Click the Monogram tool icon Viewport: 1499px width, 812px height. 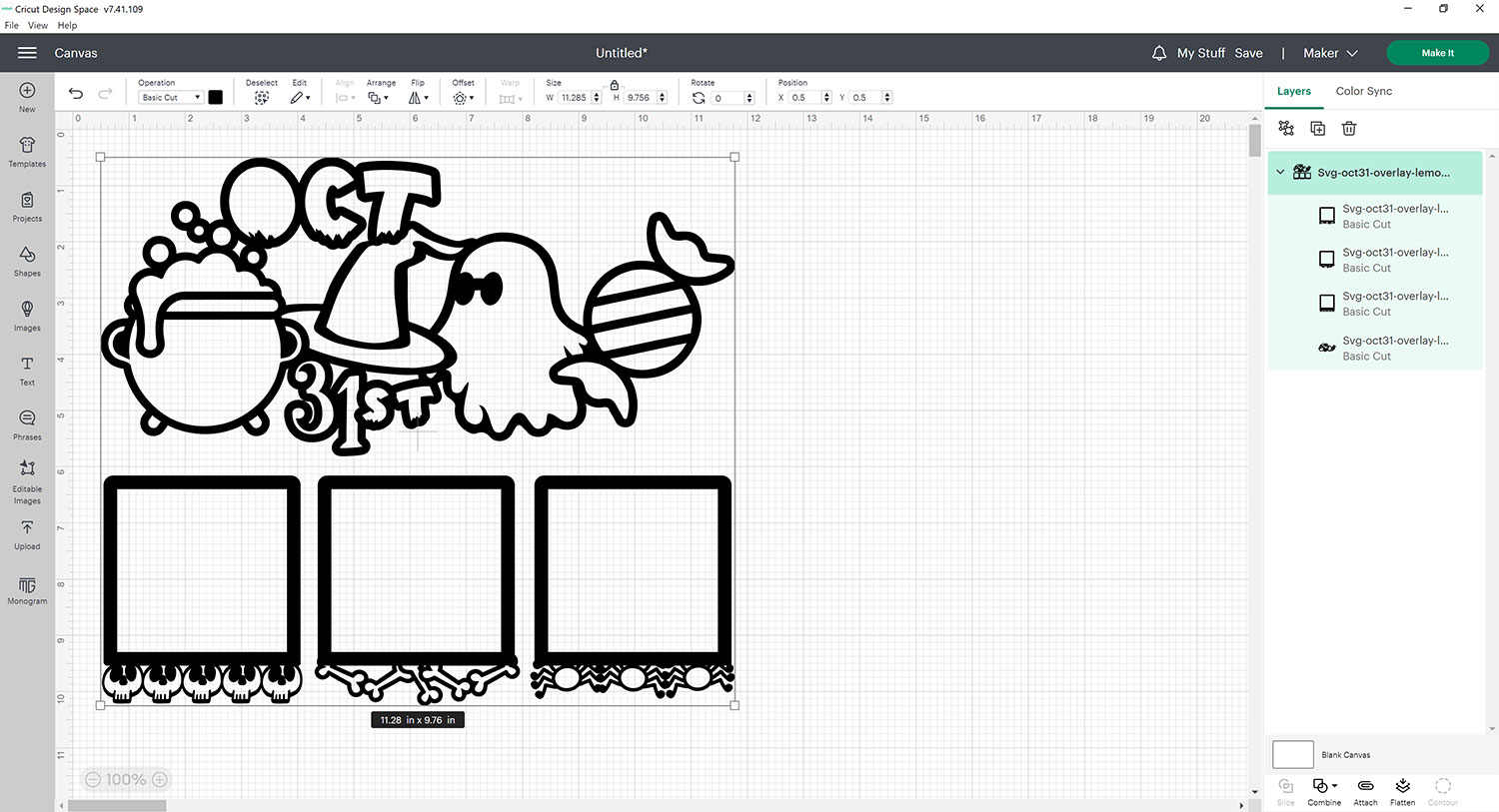pos(27,589)
